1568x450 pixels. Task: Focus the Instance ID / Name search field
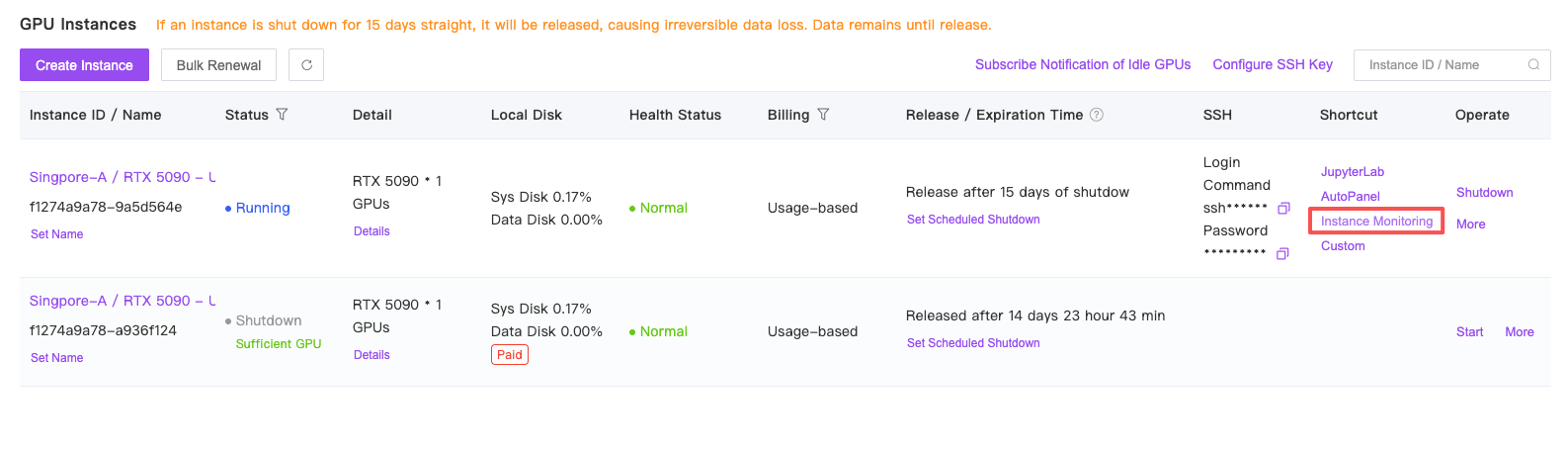coord(1451,65)
